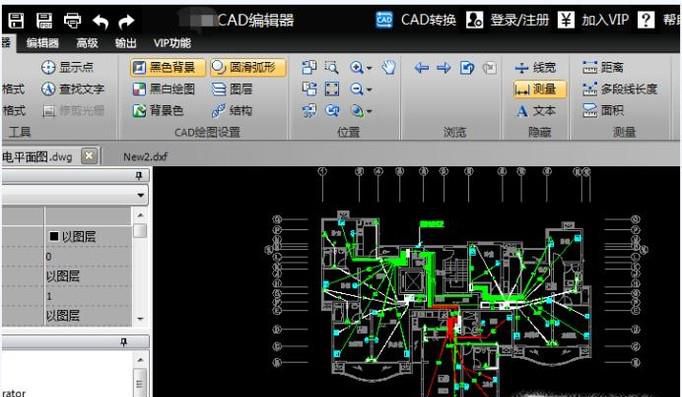Click 以图层 color swatch value
This screenshot has width=682, height=397.
coord(73,236)
